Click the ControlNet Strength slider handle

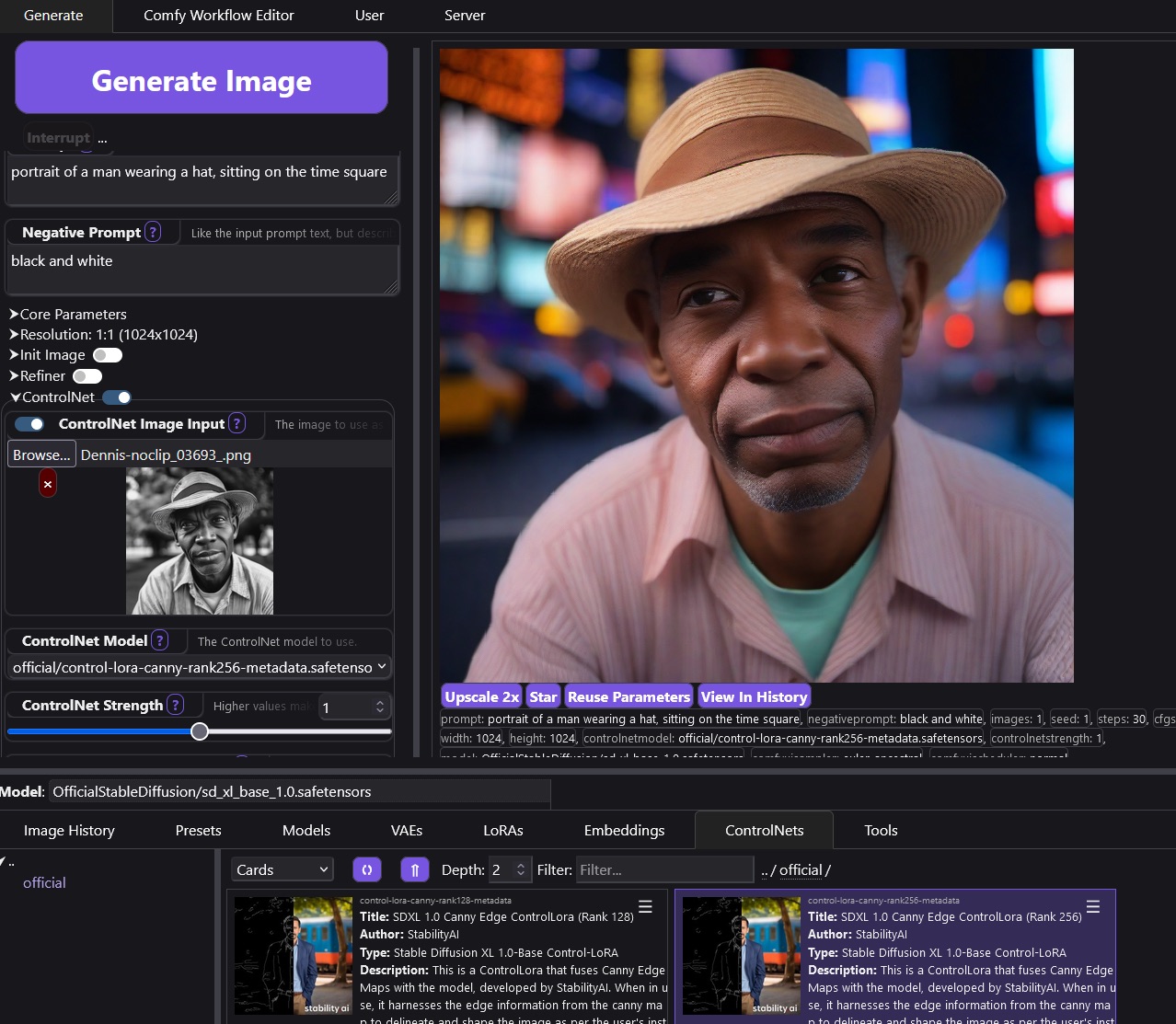tap(200, 731)
